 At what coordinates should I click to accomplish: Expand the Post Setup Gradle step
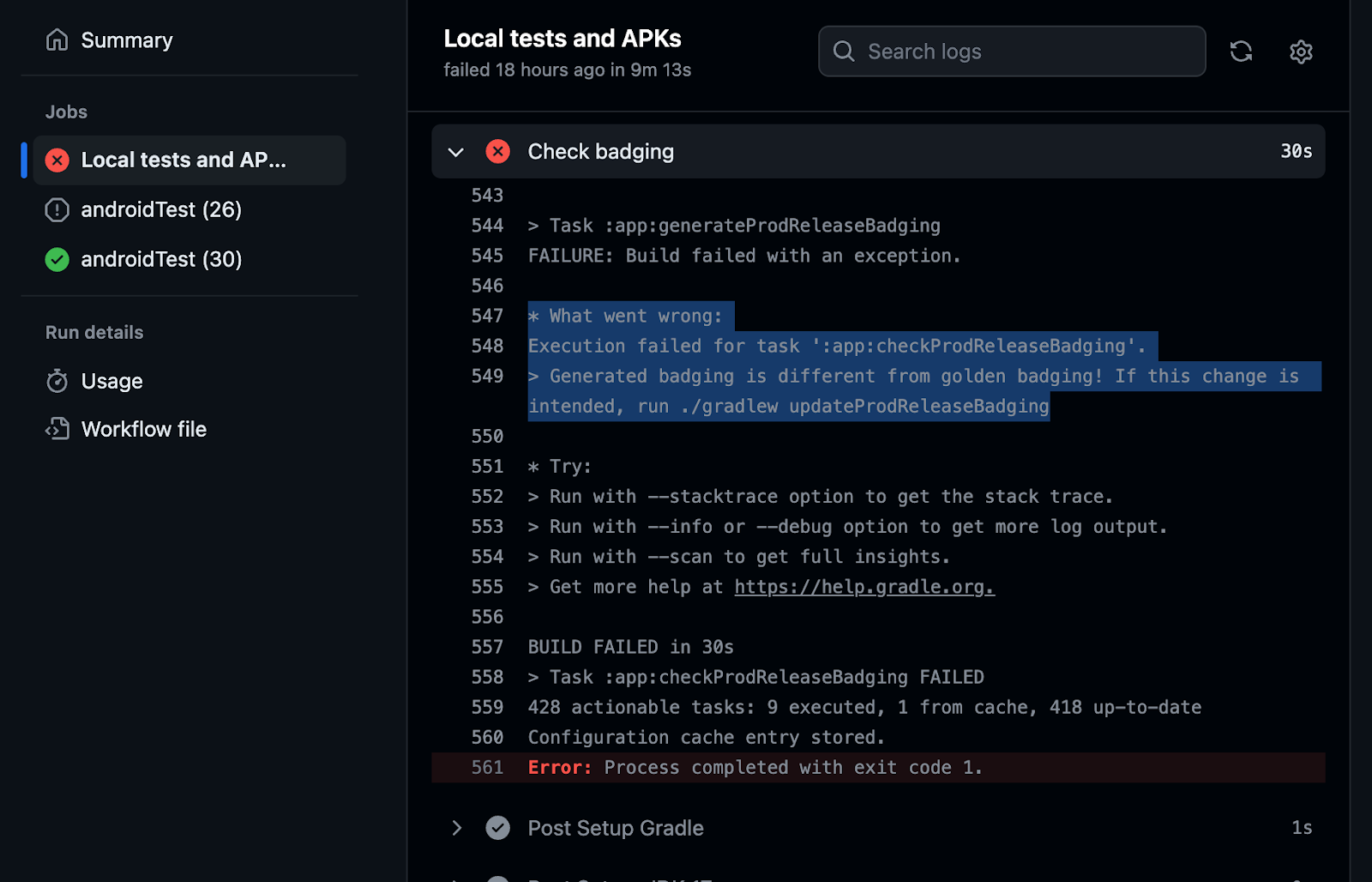[456, 828]
